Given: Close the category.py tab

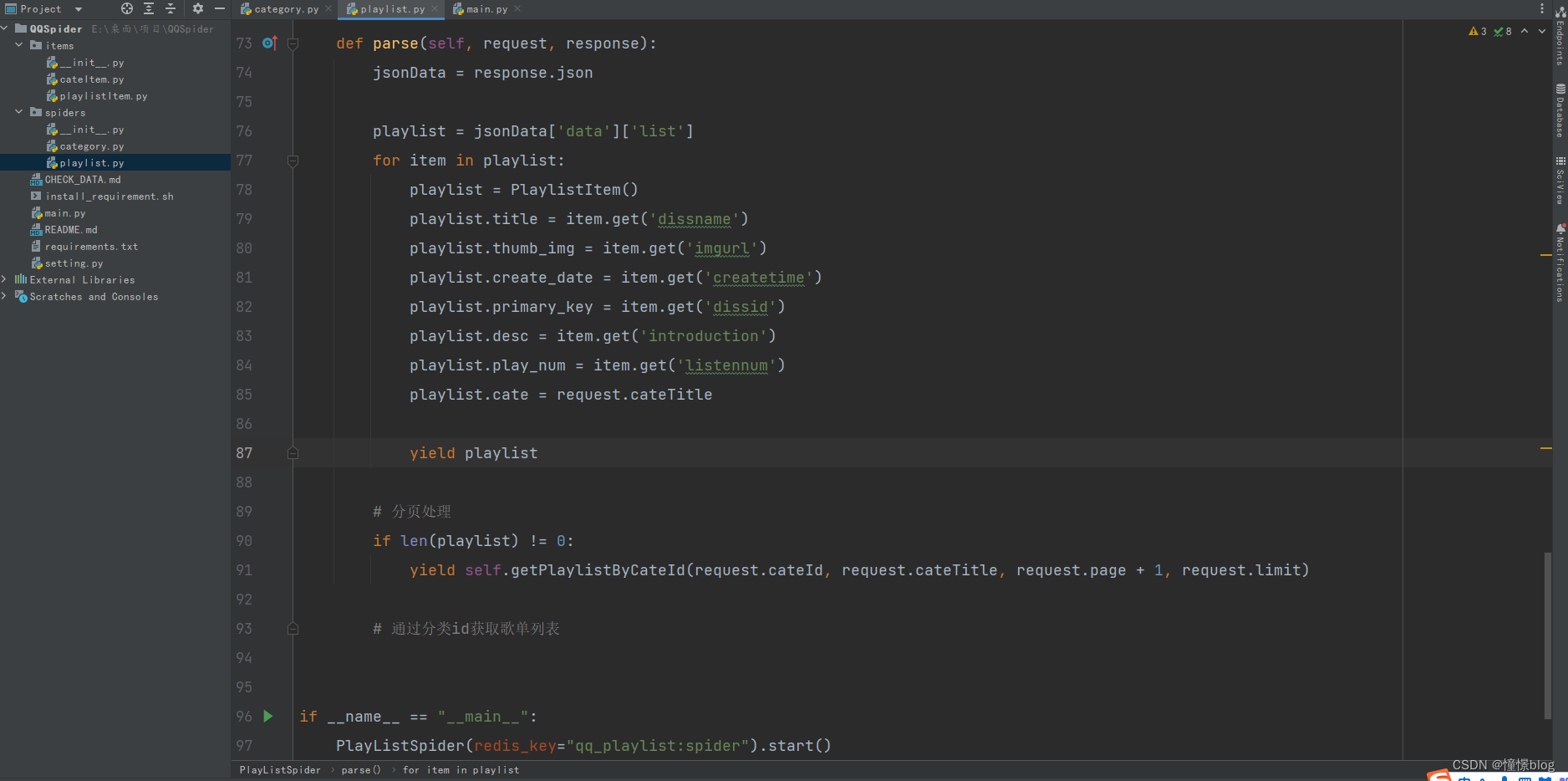Looking at the screenshot, I should tap(328, 8).
